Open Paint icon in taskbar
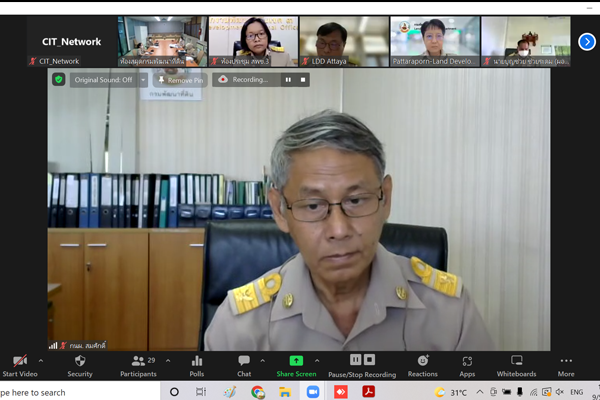 point(230,392)
